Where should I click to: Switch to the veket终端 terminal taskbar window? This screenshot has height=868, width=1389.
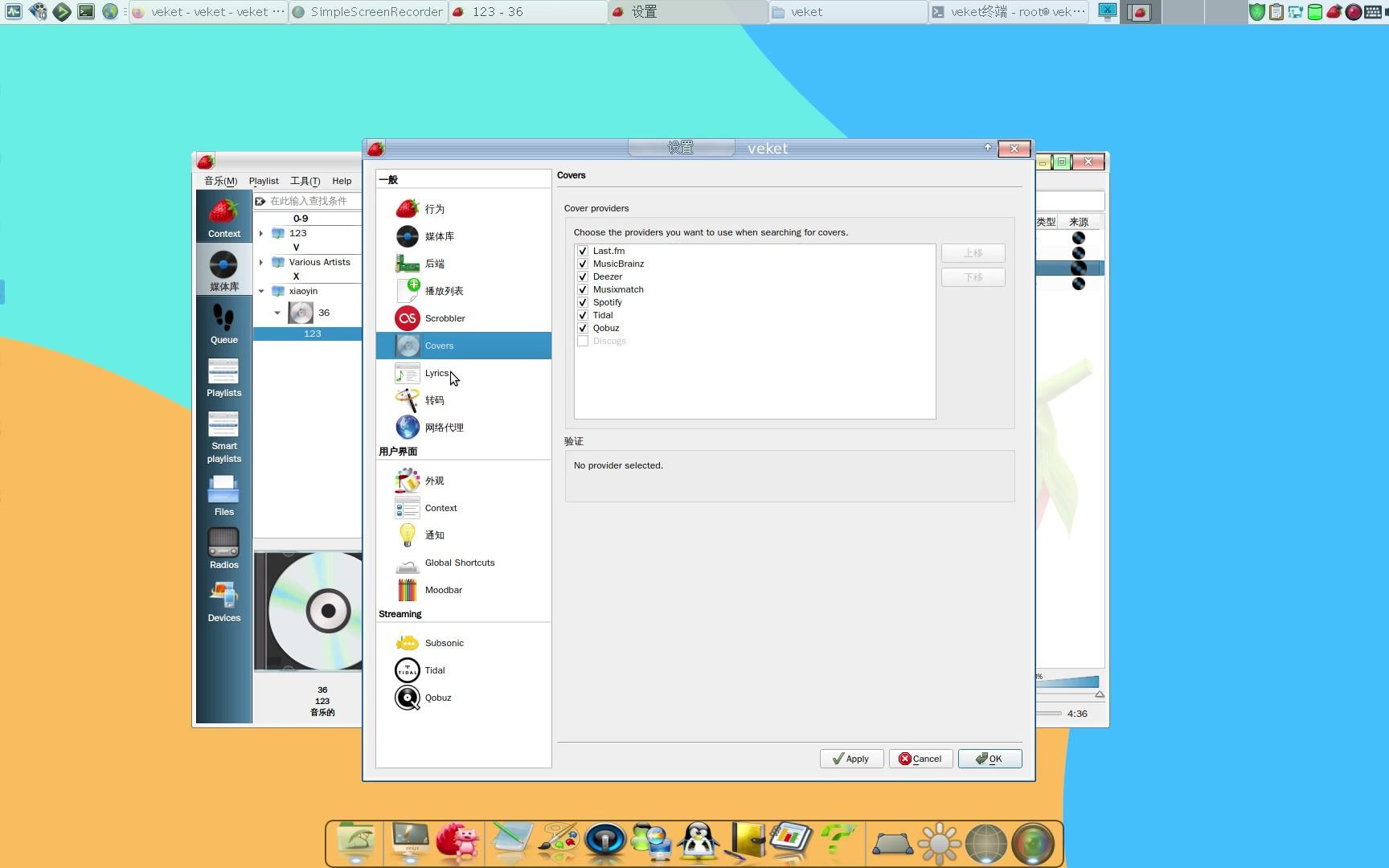coord(1009,12)
